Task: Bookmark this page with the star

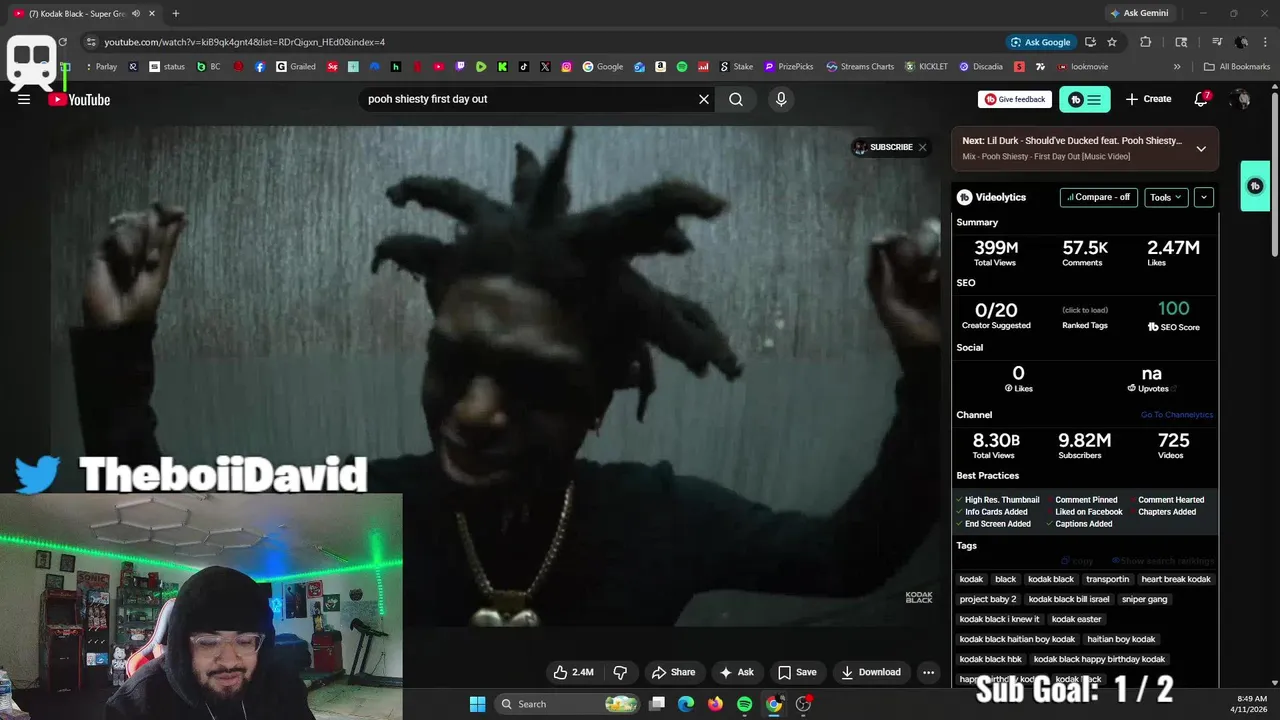Action: (1112, 42)
